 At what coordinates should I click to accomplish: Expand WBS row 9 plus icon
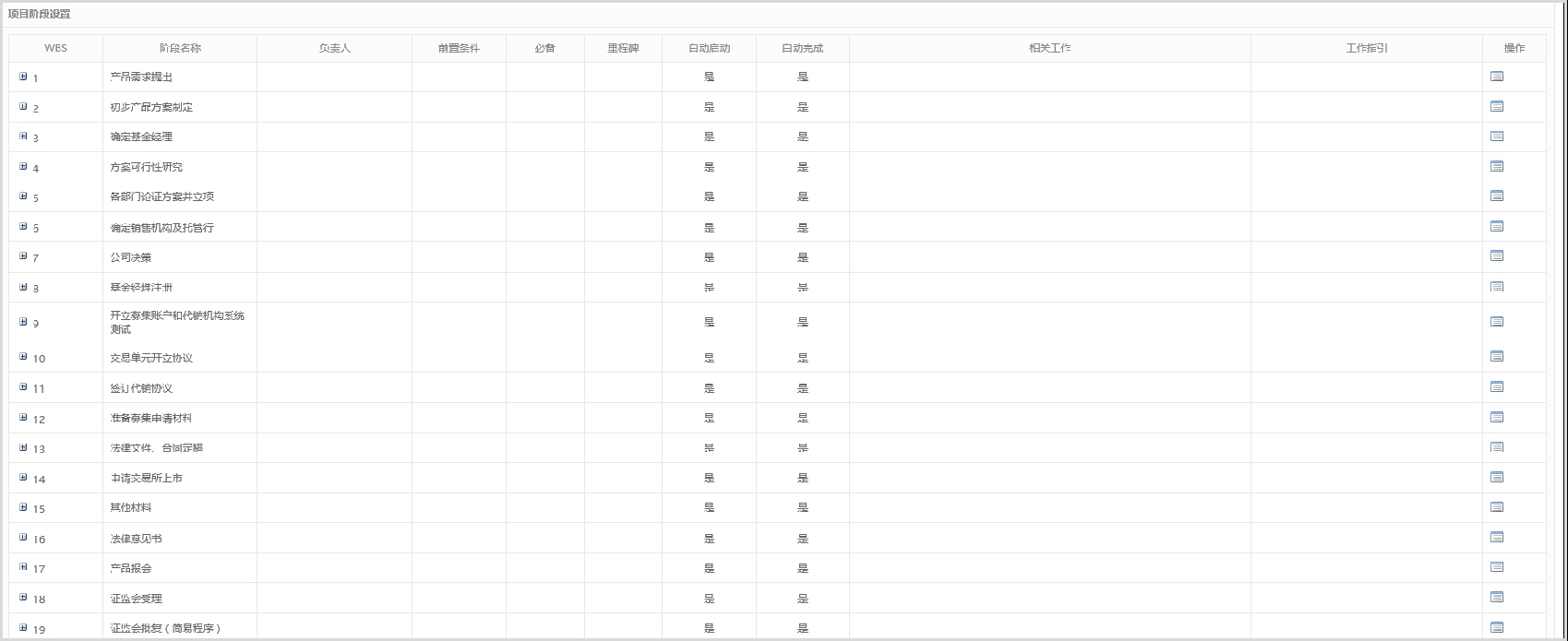coord(23,322)
